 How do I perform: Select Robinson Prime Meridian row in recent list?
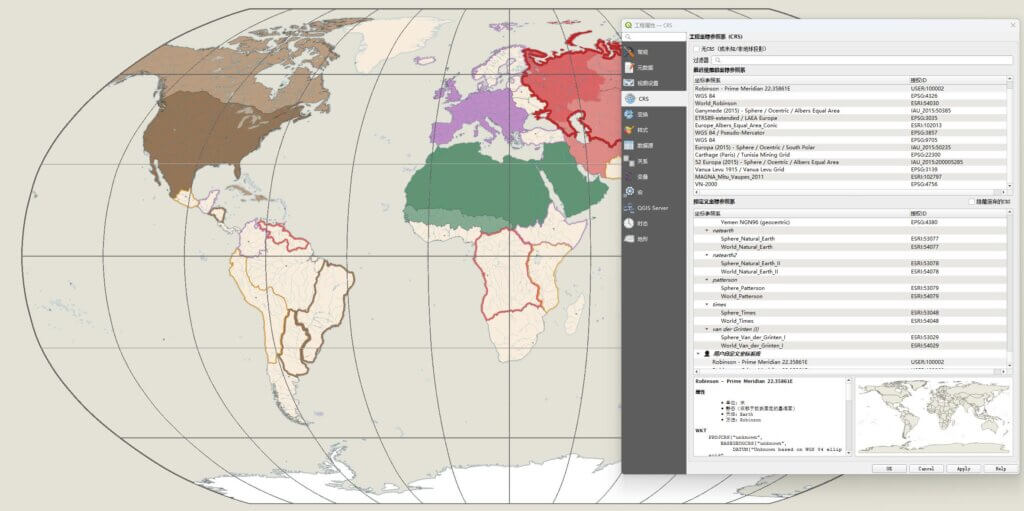pos(850,88)
